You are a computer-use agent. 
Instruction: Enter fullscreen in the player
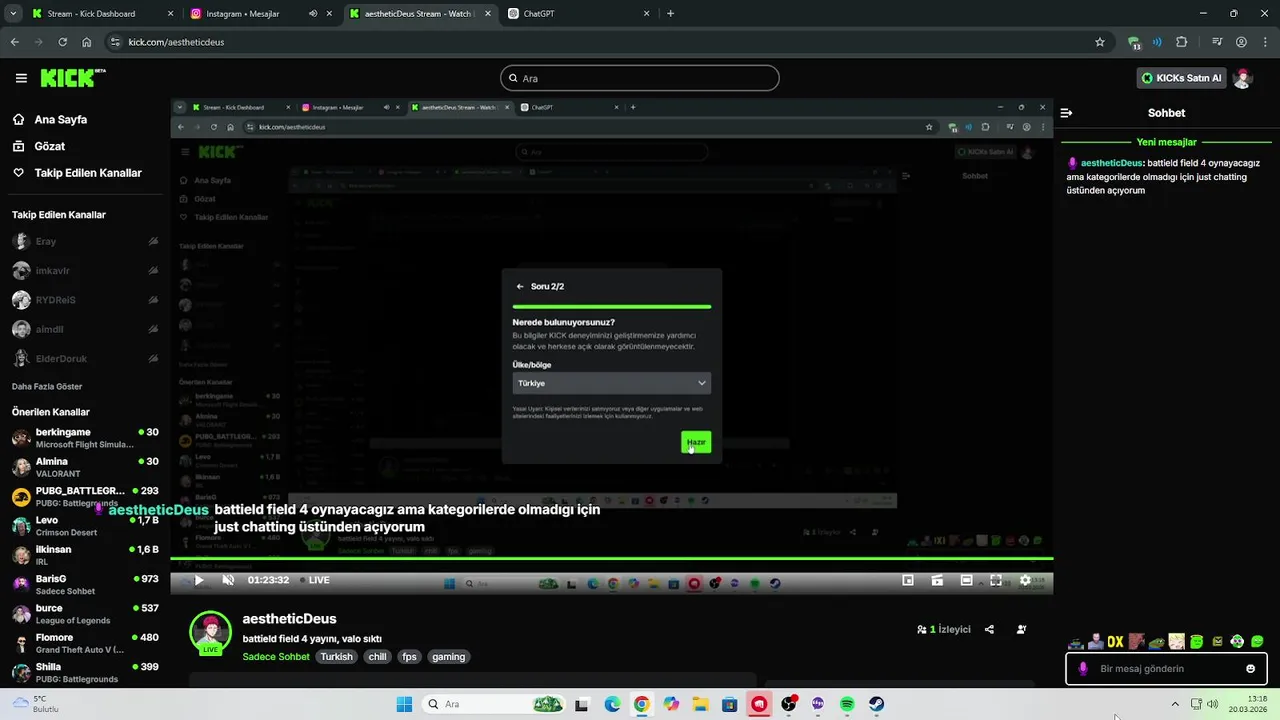coord(996,580)
